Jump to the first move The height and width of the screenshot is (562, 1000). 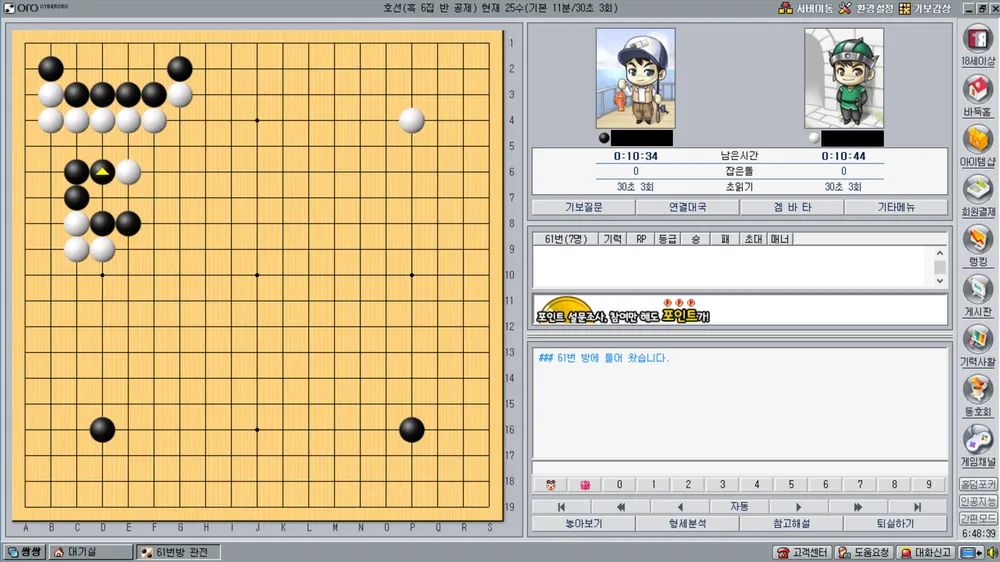point(561,507)
